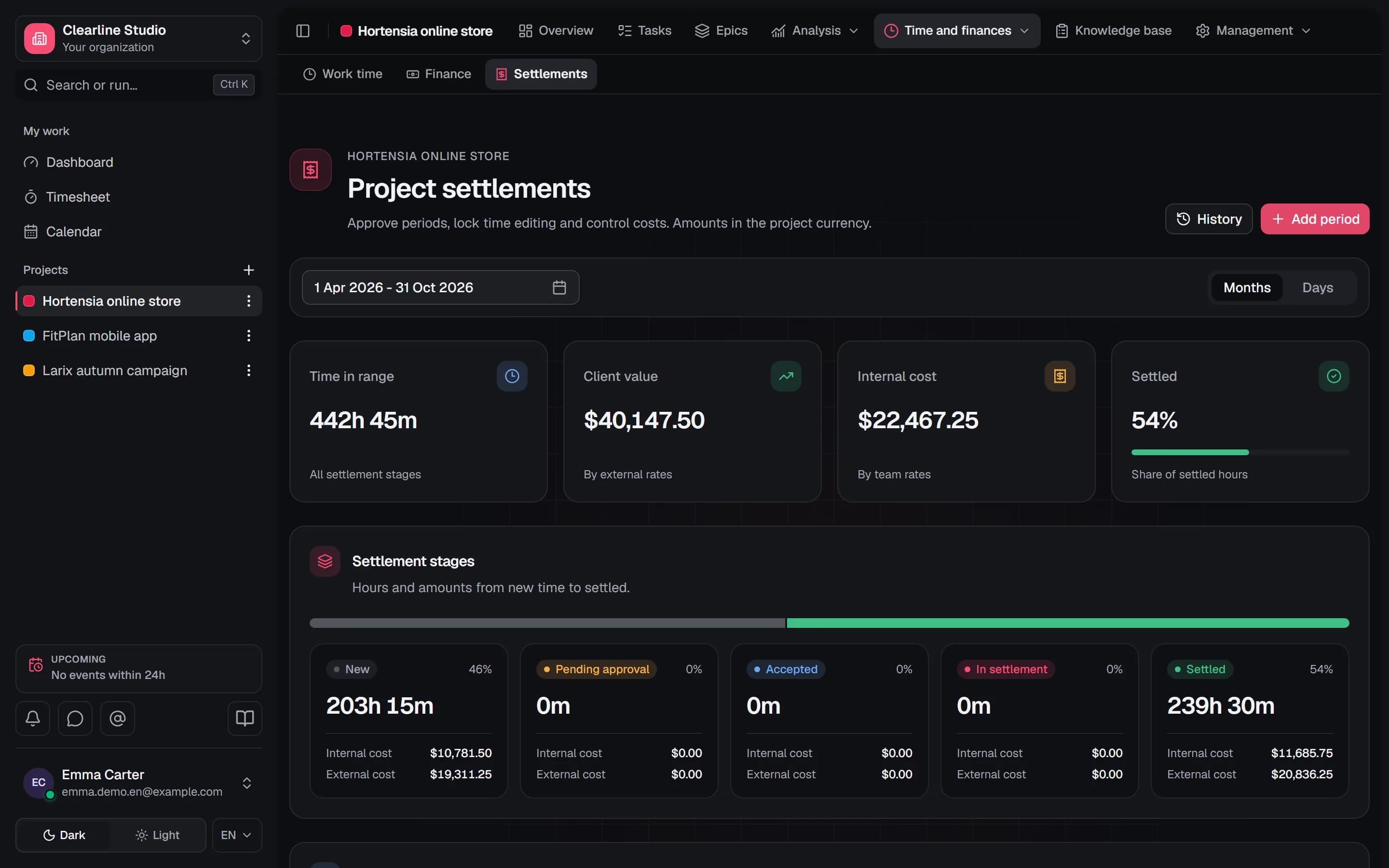Image resolution: width=1389 pixels, height=868 pixels.
Task: Open the chat messages icon
Action: 75,718
